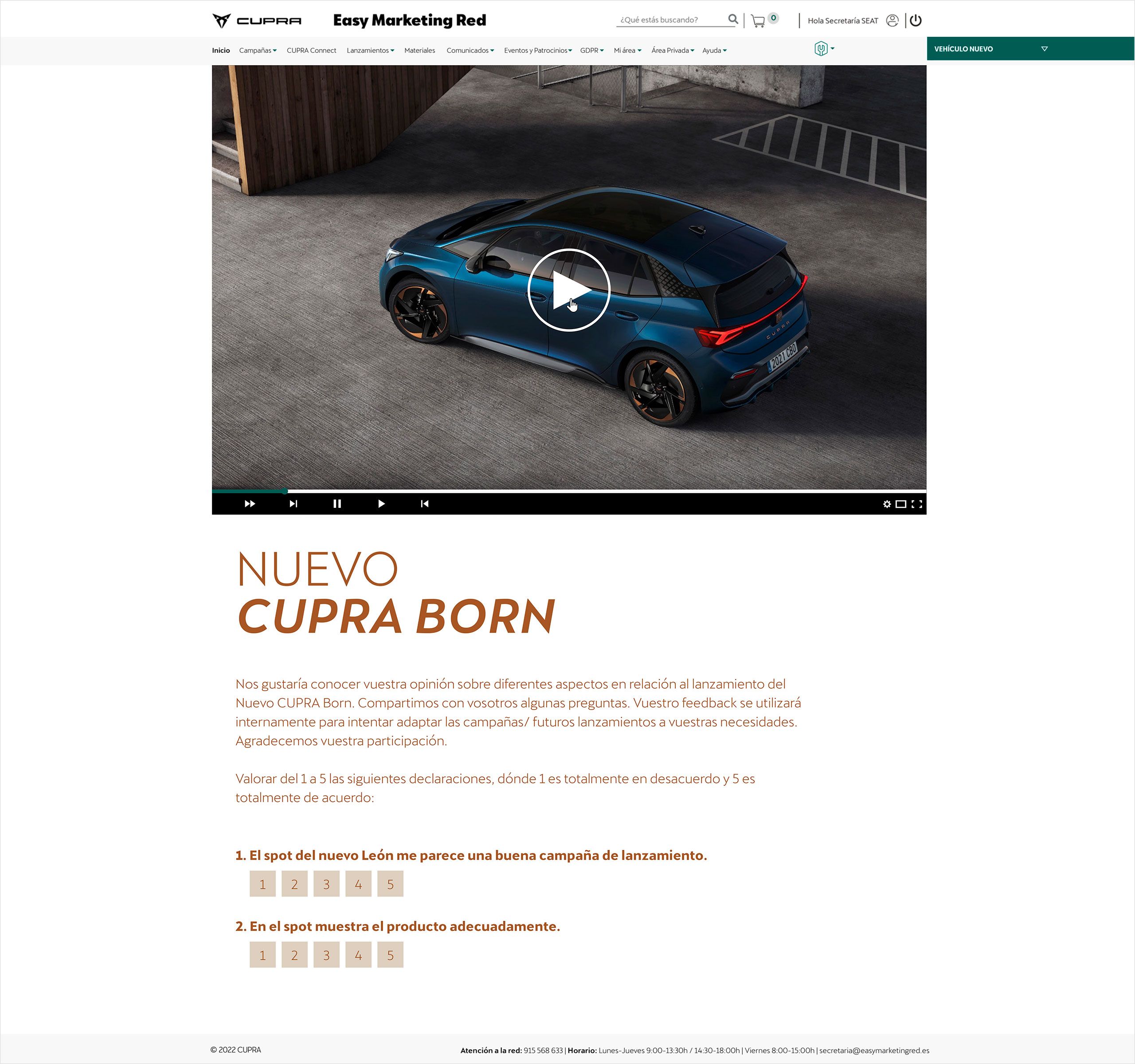Expand the green shield brand selector
Viewport: 1135px width, 1064px height.
tap(824, 48)
